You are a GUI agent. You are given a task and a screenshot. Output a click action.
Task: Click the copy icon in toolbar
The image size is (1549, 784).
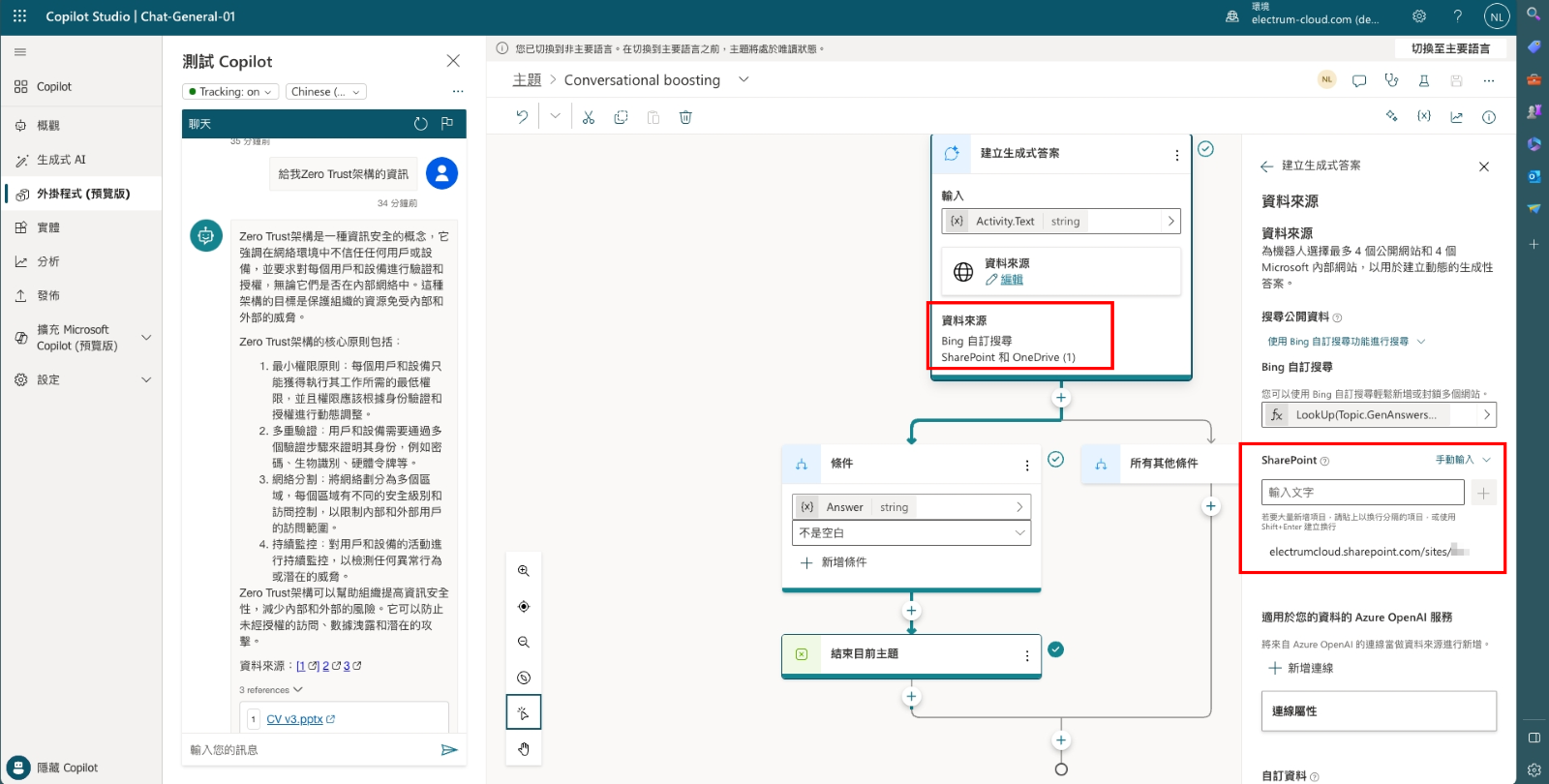point(621,117)
